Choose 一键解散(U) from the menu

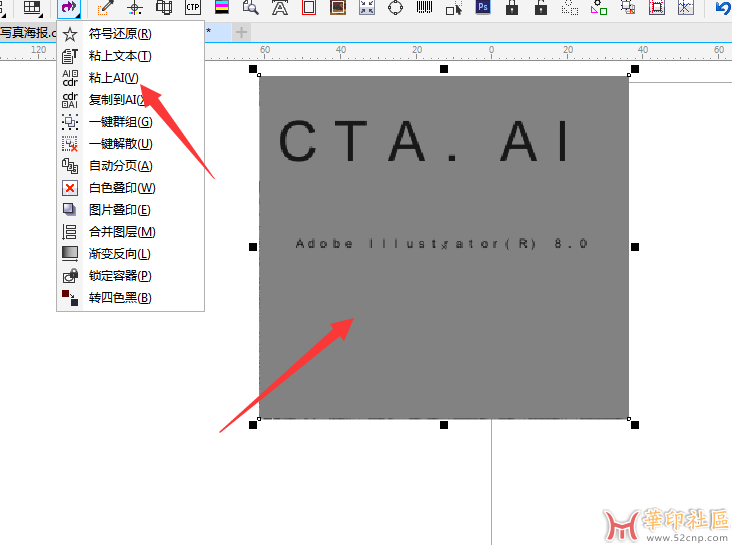click(x=130, y=143)
